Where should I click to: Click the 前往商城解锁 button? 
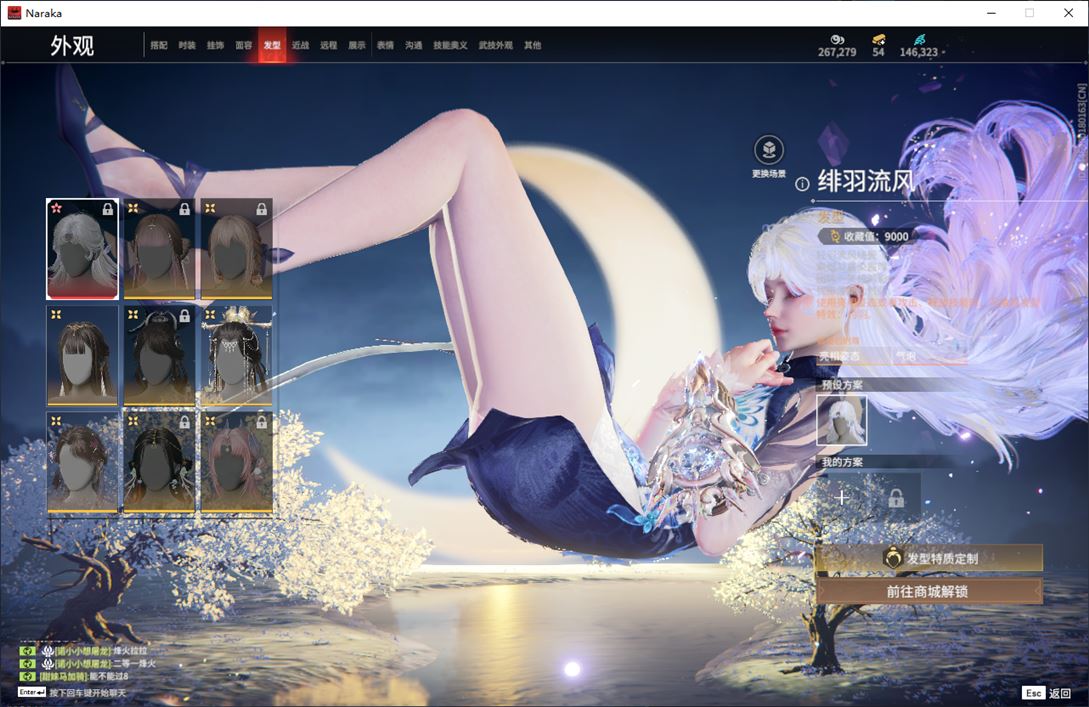(929, 592)
